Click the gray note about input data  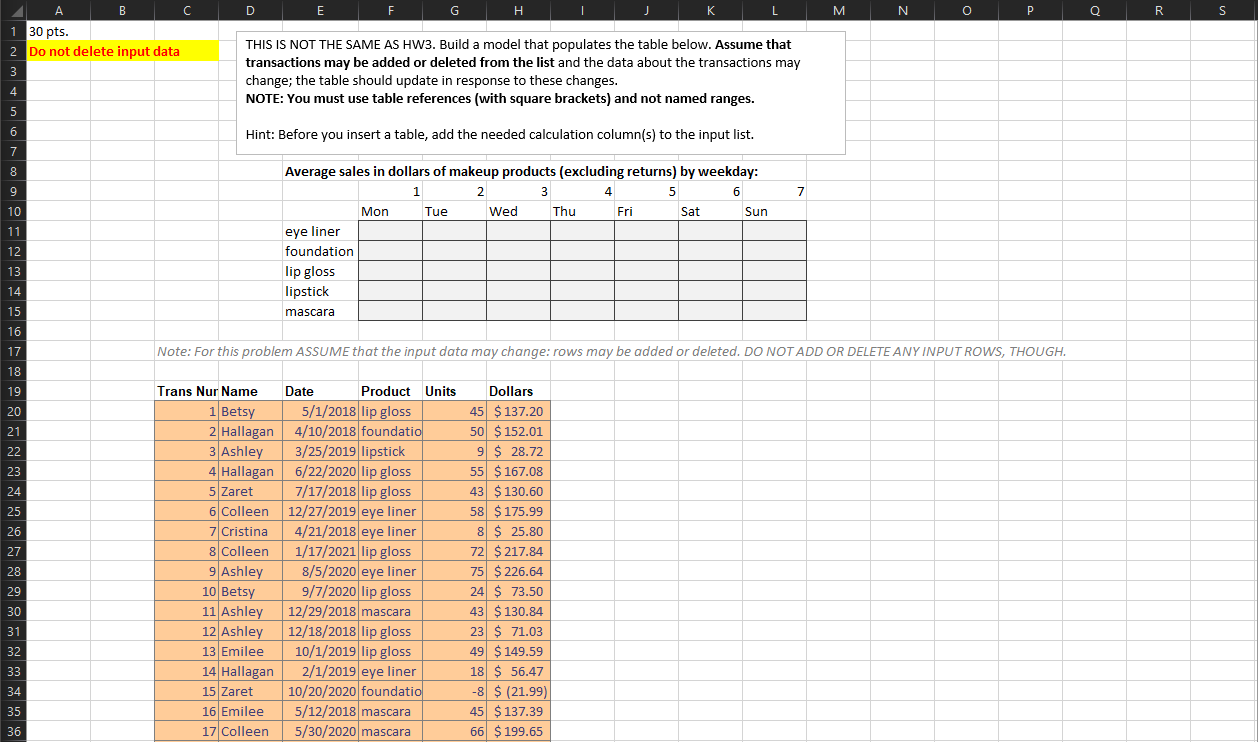click(611, 351)
